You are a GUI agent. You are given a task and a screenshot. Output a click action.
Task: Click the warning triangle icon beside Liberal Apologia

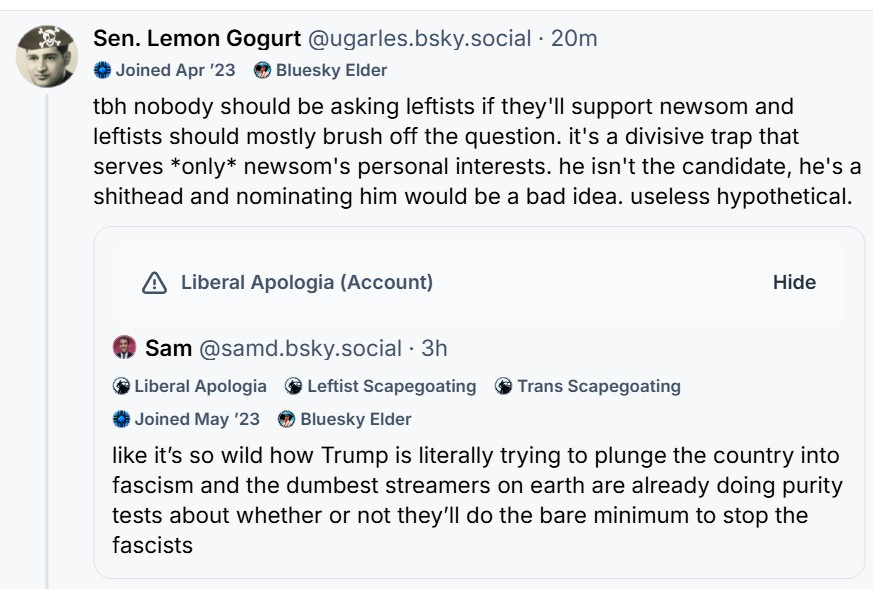coord(154,283)
